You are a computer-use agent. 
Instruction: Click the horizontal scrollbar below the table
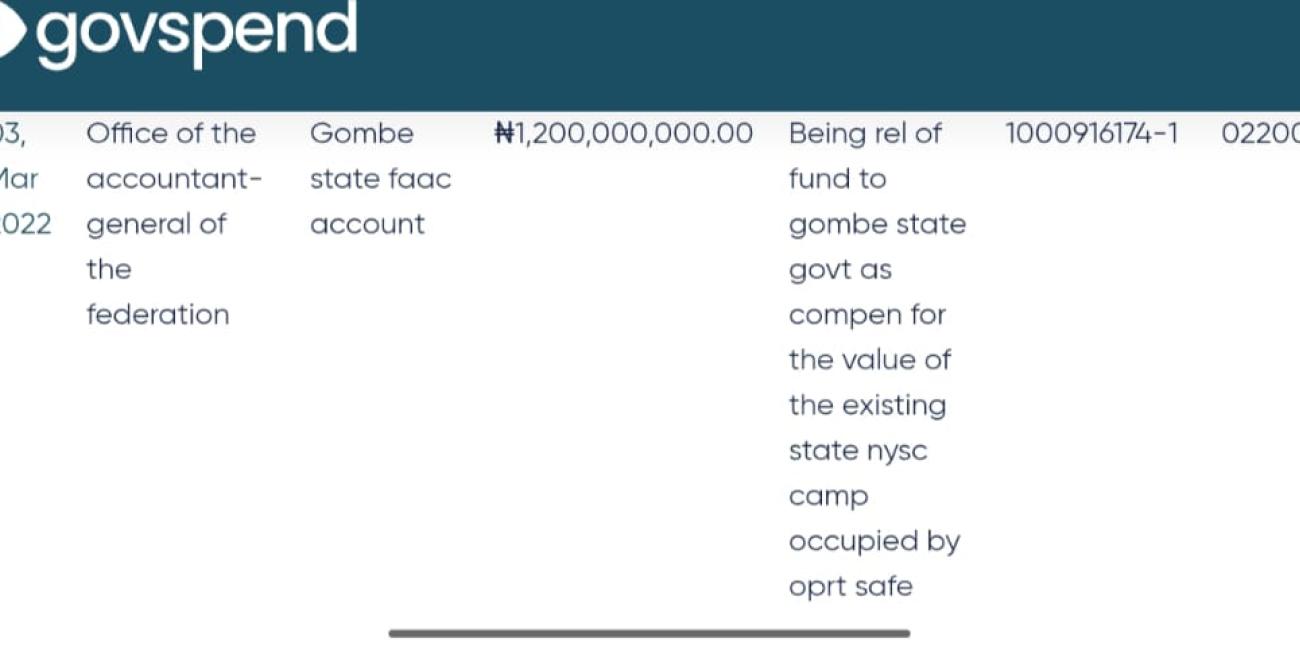pos(649,633)
